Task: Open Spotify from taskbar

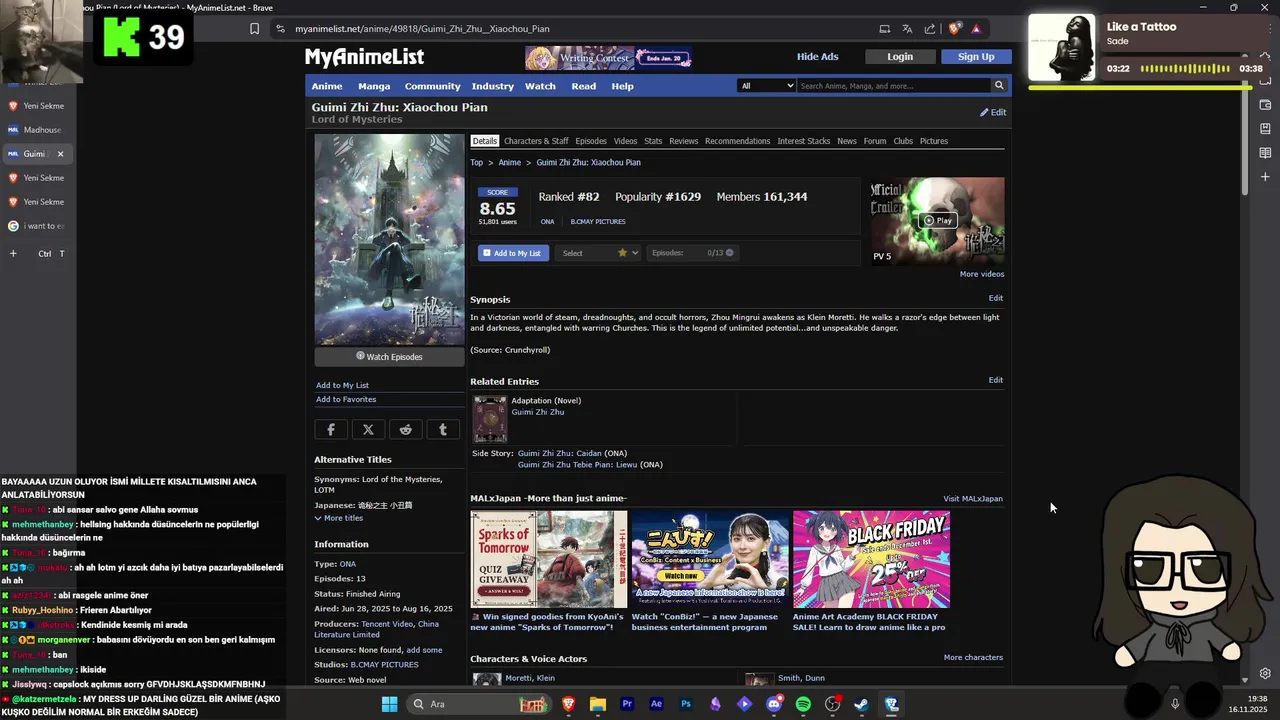Action: point(803,704)
